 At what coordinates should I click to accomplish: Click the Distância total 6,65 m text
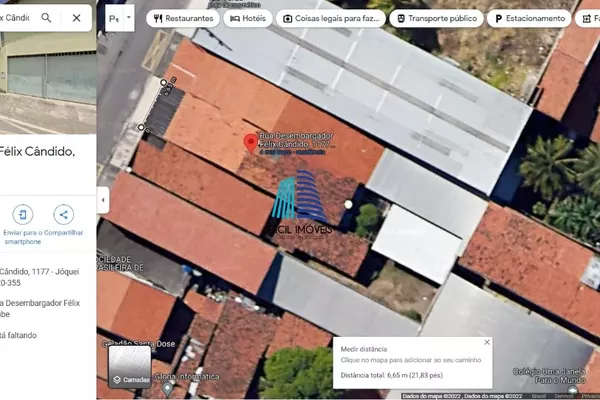point(391,375)
